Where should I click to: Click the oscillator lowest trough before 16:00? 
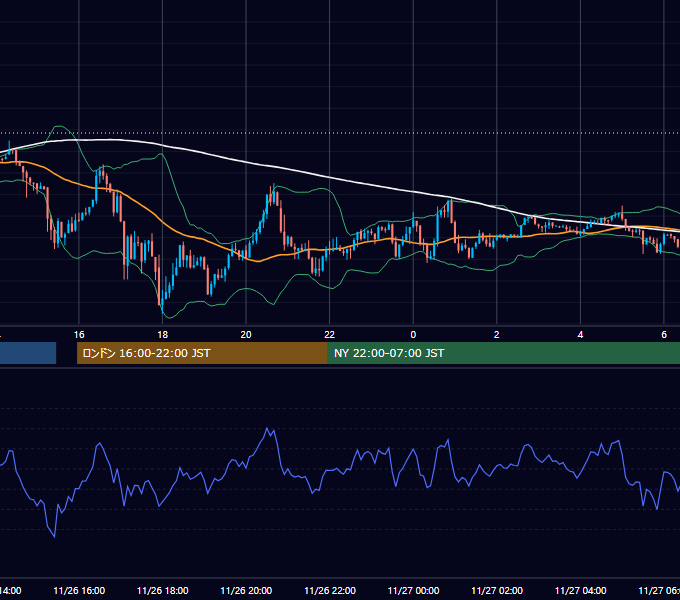pyautogui.click(x=55, y=537)
